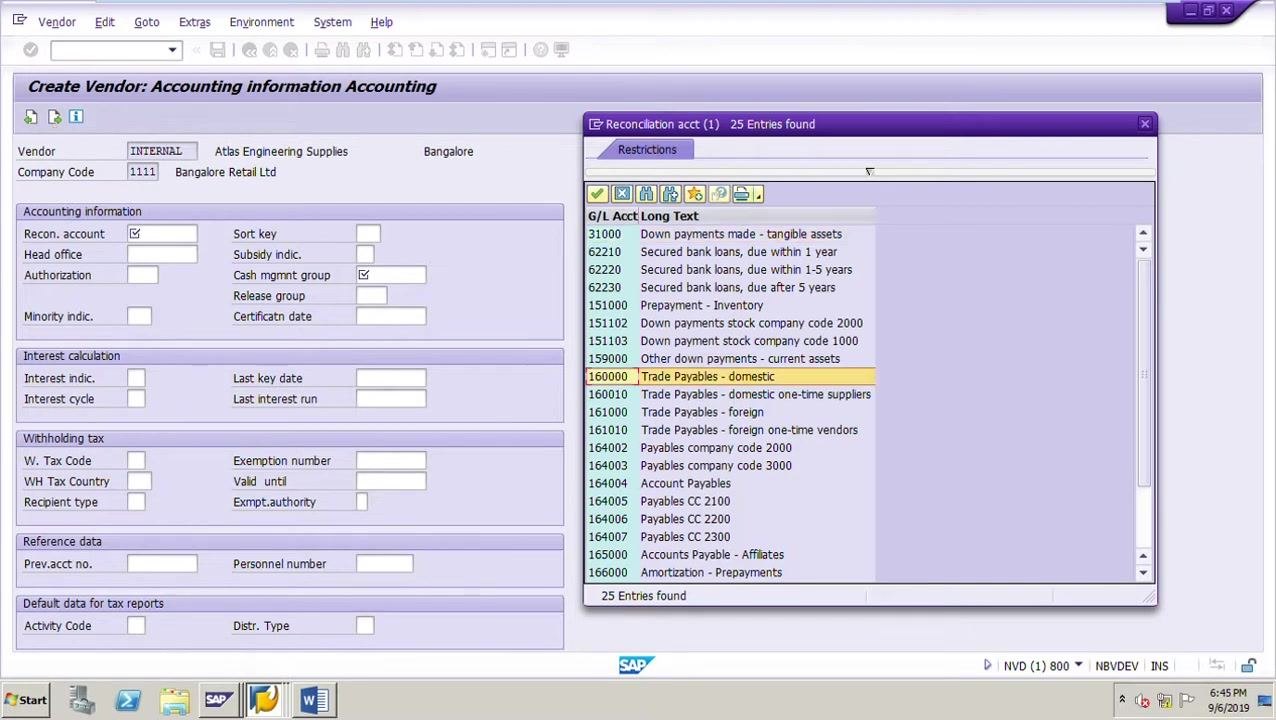The image size is (1276, 720).
Task: Open File Explorer from the taskbar
Action: (x=173, y=700)
